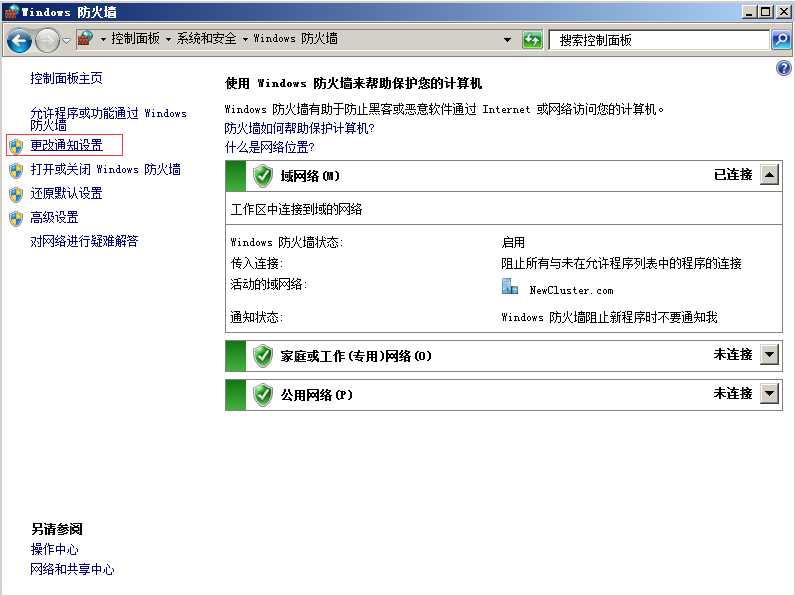Open 网络和共享中心 link
The image size is (795, 596).
tap(73, 569)
